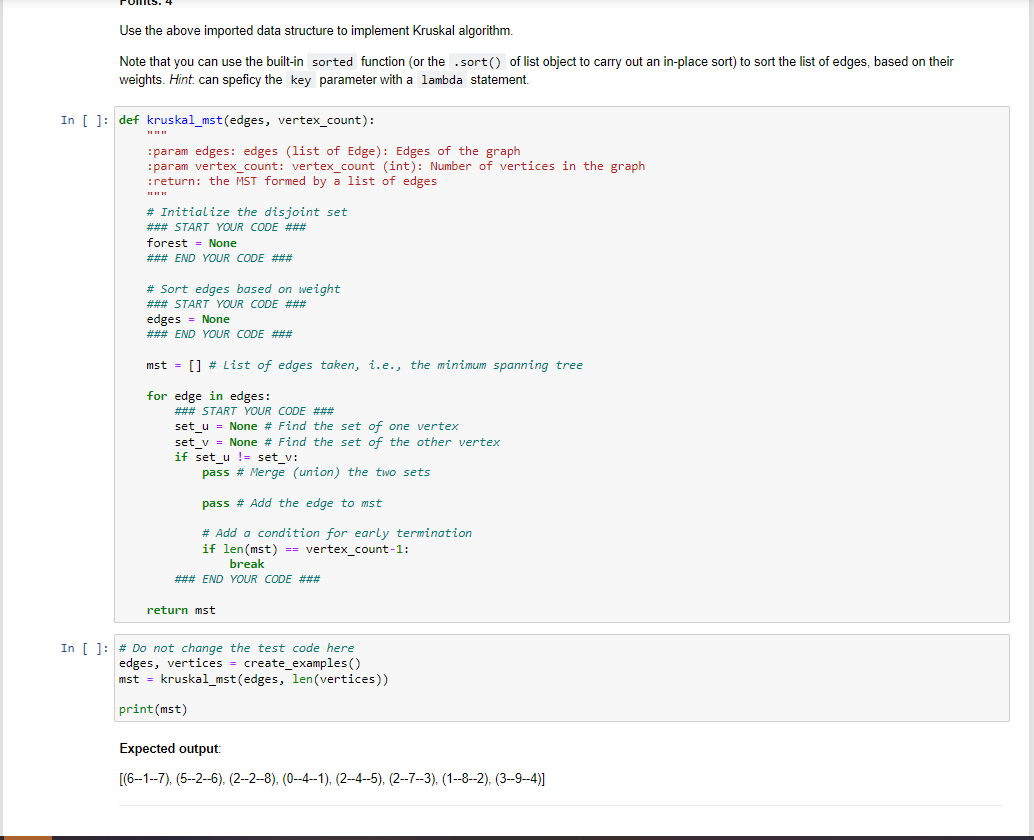Click 'if len(mst) == vertex_count-1:' line
This screenshot has height=840, width=1034.
pos(305,549)
